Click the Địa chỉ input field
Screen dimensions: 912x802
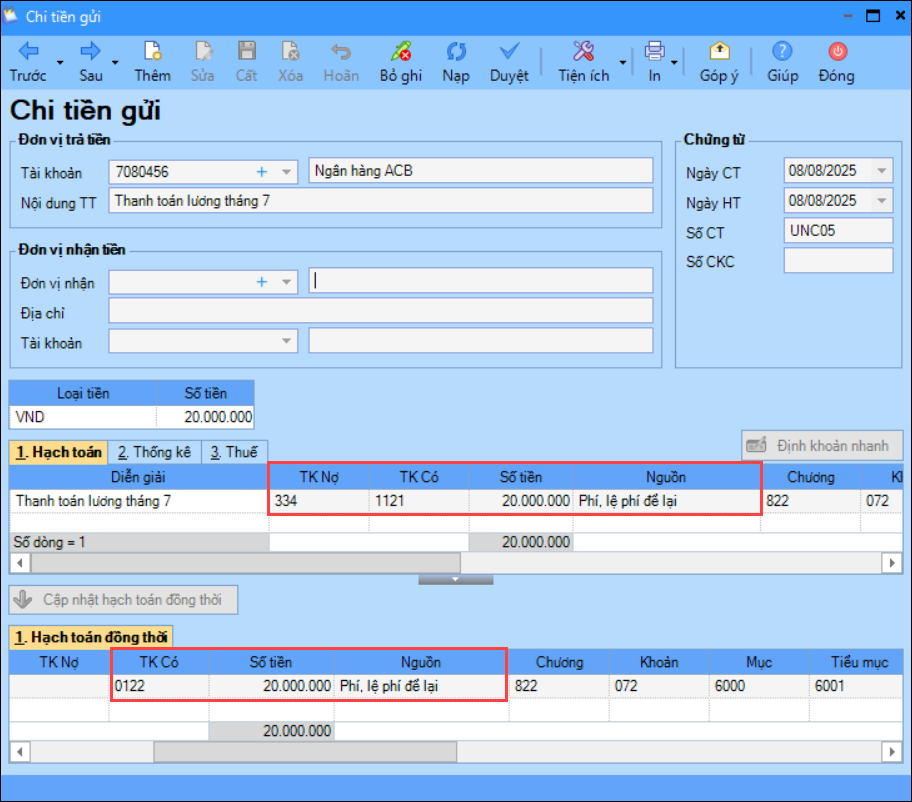(380, 311)
